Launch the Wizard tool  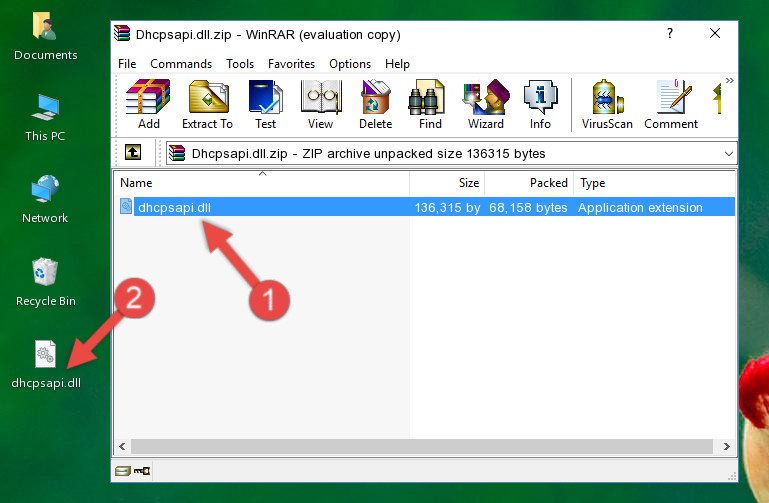pos(486,104)
